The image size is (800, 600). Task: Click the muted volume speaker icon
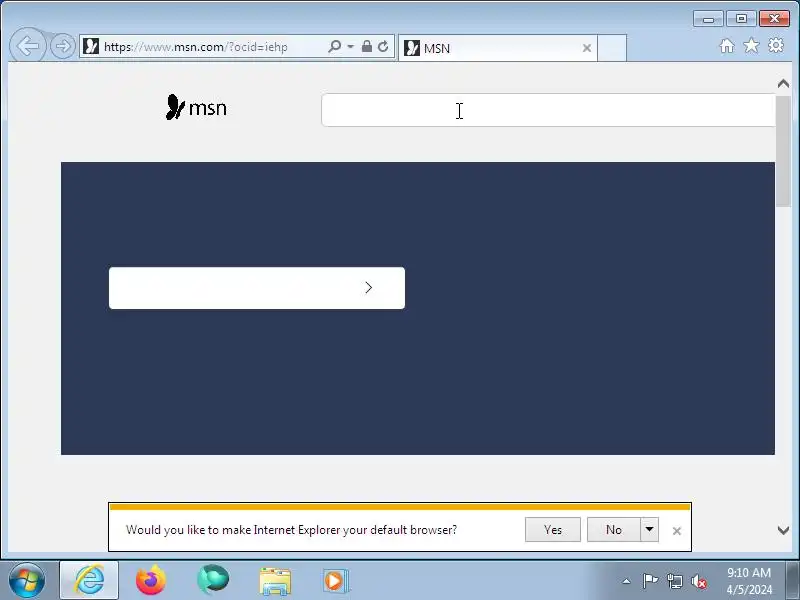pyautogui.click(x=699, y=581)
